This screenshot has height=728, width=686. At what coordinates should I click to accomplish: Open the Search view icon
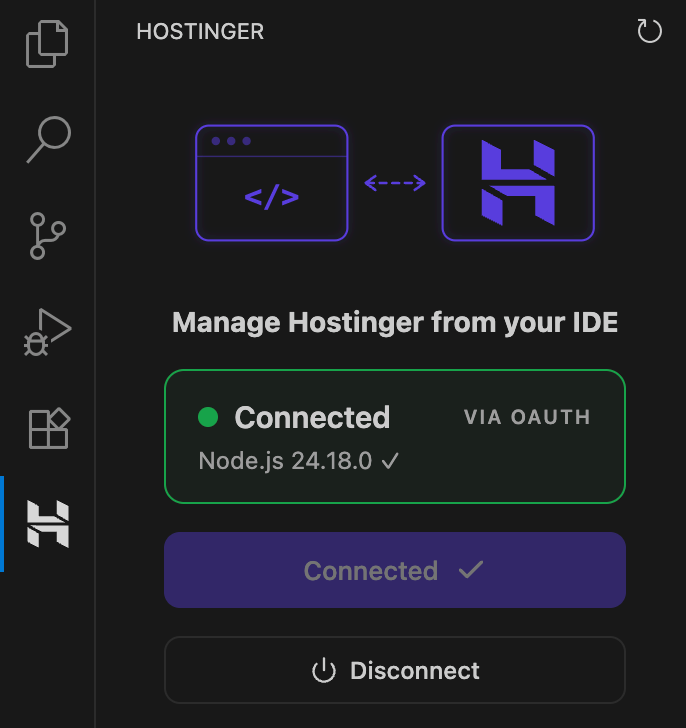pyautogui.click(x=48, y=139)
